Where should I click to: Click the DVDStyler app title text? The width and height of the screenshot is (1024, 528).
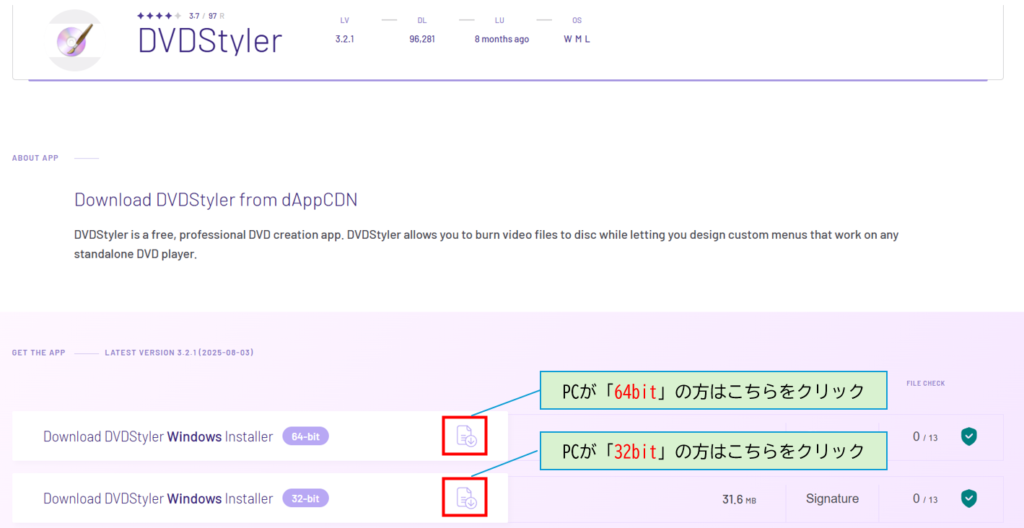click(x=210, y=41)
